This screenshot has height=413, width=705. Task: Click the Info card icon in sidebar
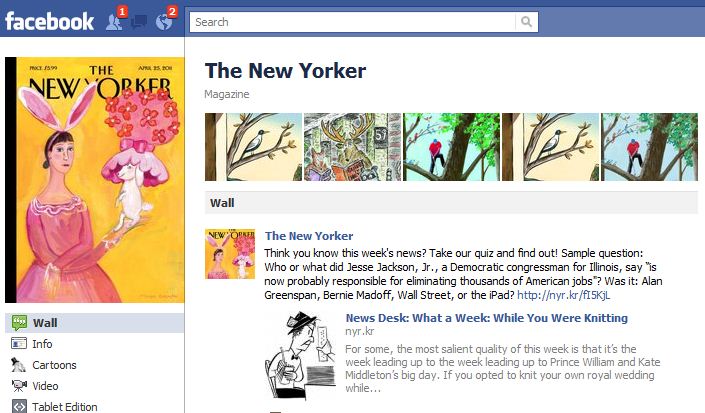click(19, 344)
